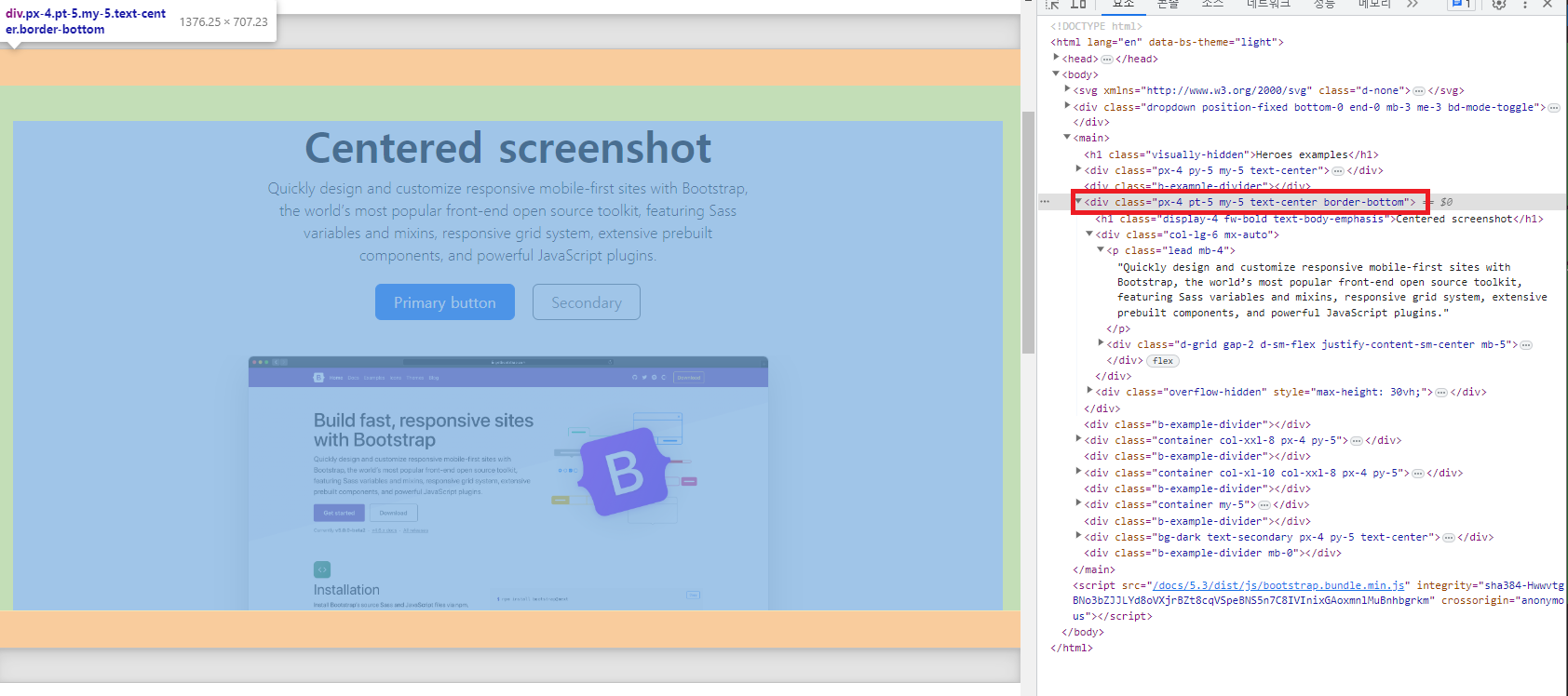Expand ellipsis of container col-xxl-8 div

[1358, 441]
